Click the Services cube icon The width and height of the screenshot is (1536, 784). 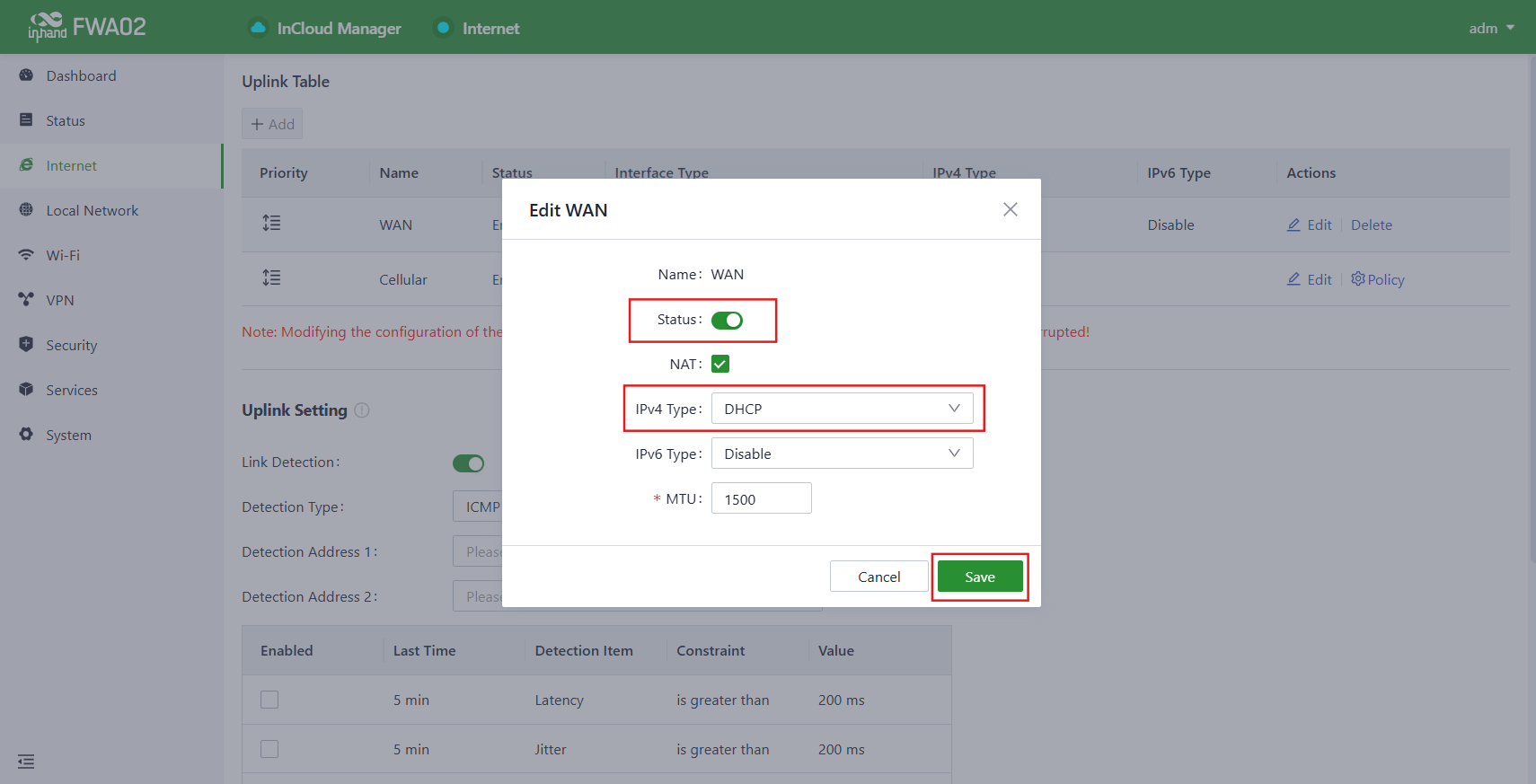(x=26, y=390)
